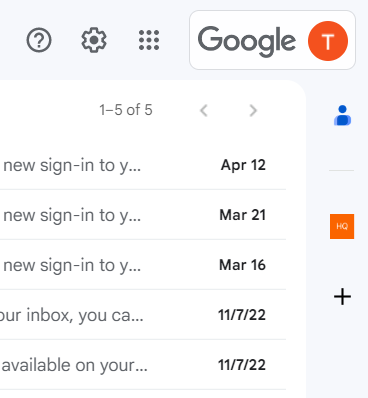Click the Google logo in account box
368x398 pixels.
click(x=247, y=41)
